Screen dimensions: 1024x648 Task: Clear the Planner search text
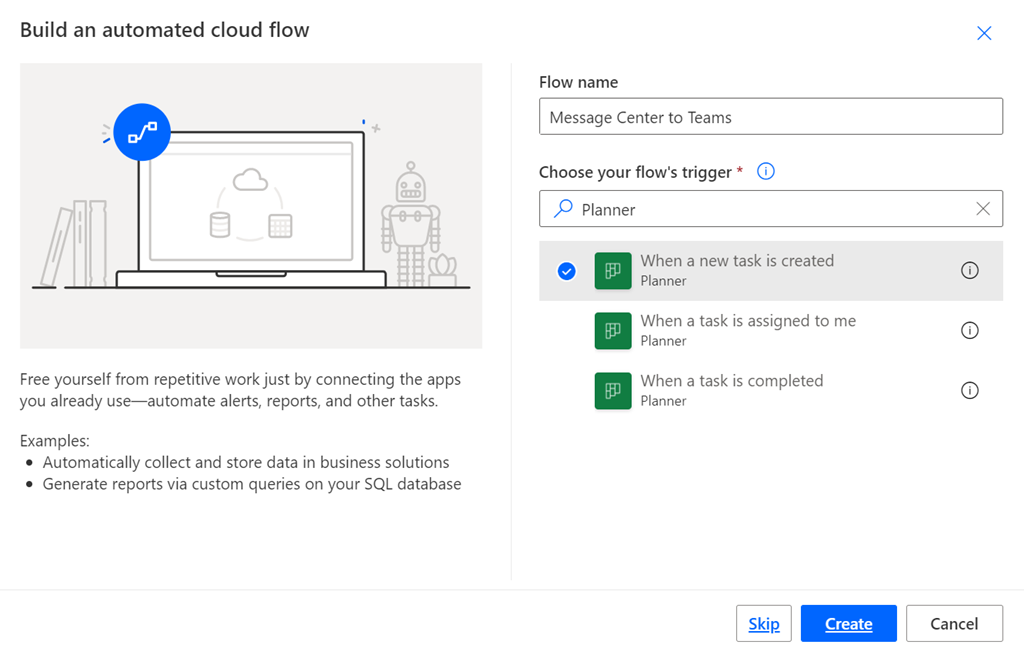983,209
